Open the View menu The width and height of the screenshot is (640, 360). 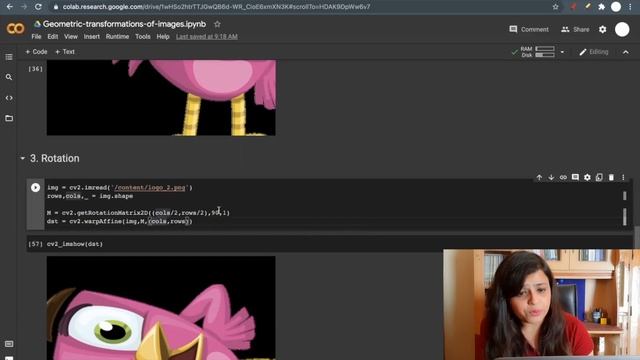click(x=71, y=36)
